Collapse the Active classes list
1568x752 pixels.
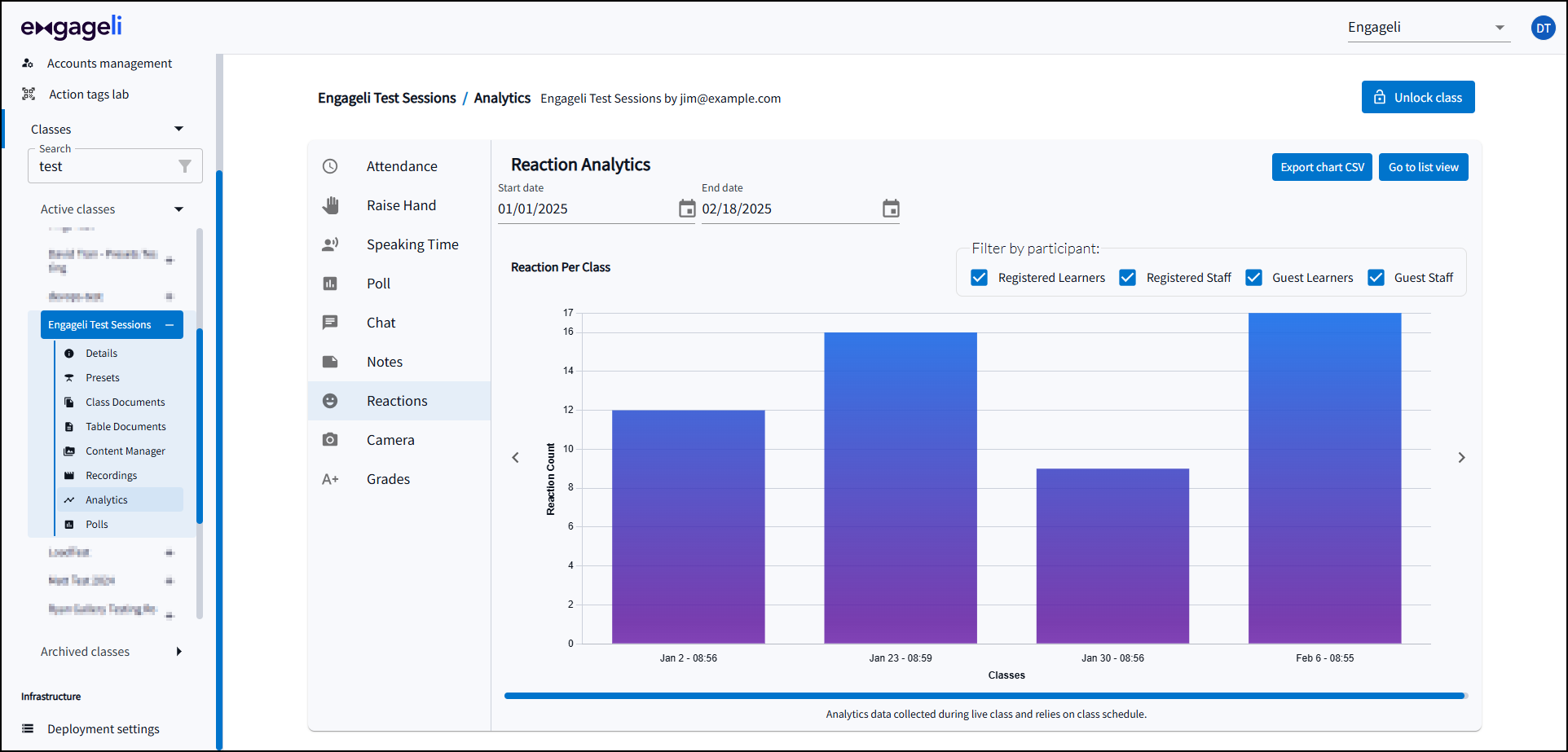[x=179, y=209]
